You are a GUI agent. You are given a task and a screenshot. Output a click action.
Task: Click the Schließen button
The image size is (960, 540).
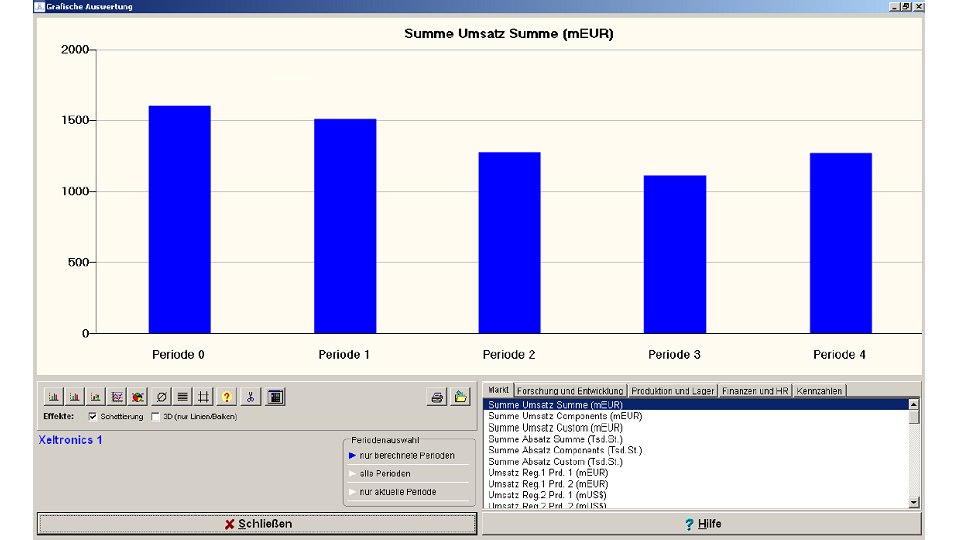257,524
